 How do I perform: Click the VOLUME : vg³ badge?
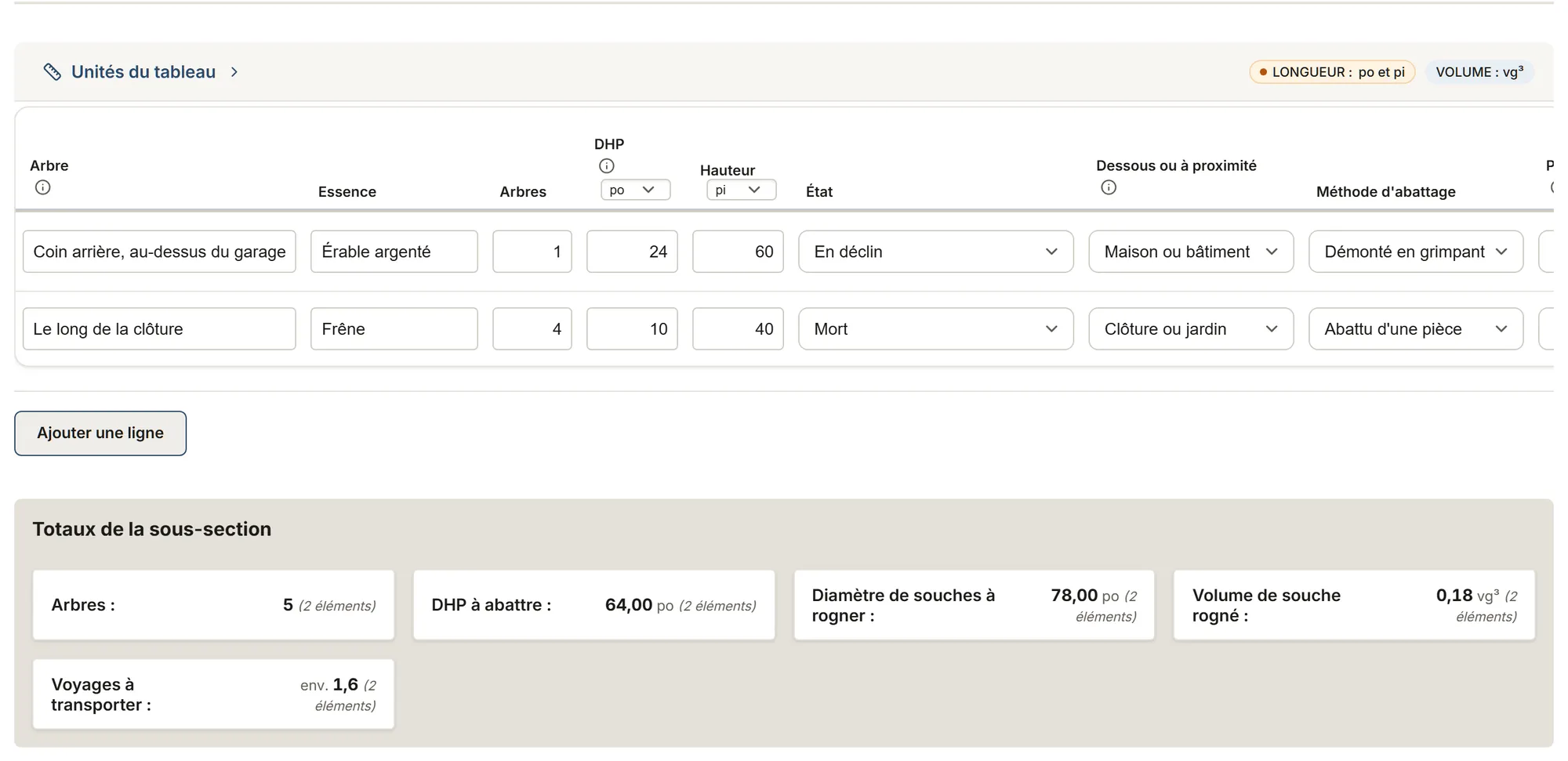[x=1479, y=72]
